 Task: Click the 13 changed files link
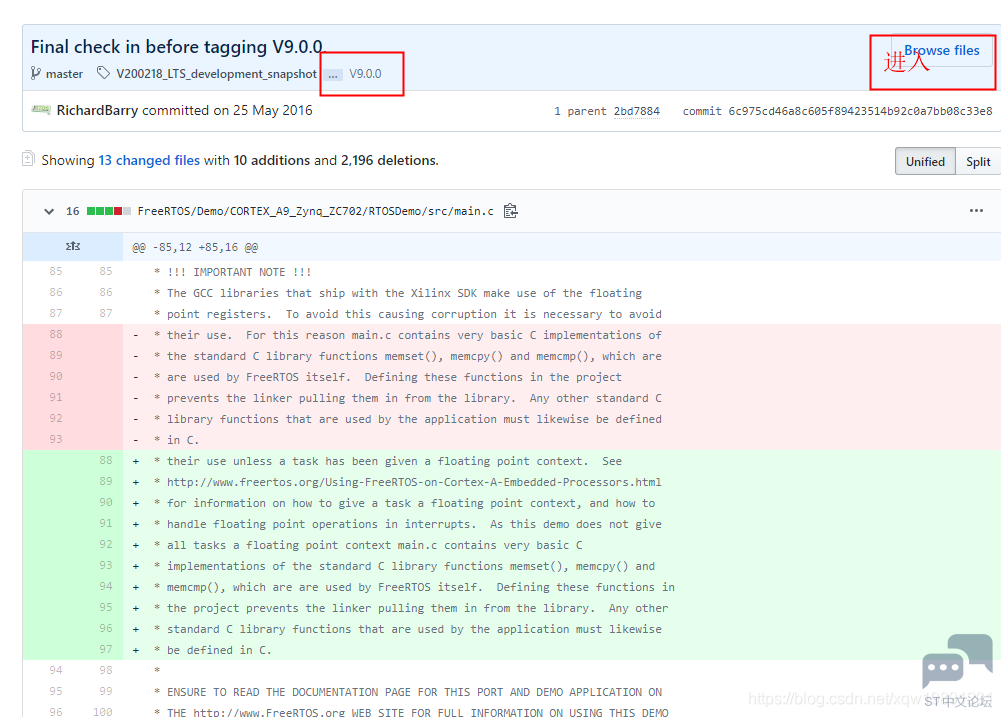point(149,160)
